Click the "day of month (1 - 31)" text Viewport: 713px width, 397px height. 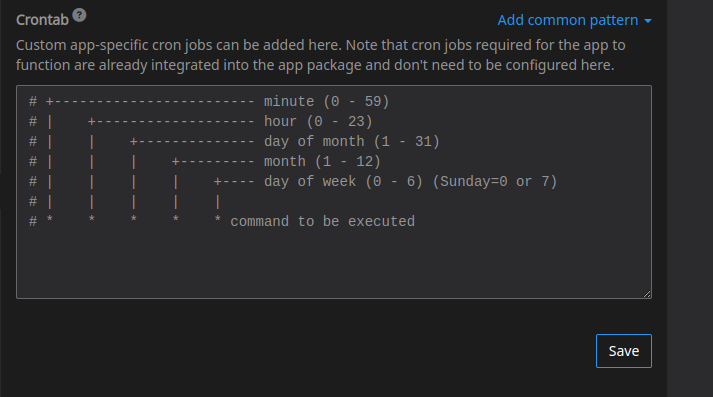point(351,141)
